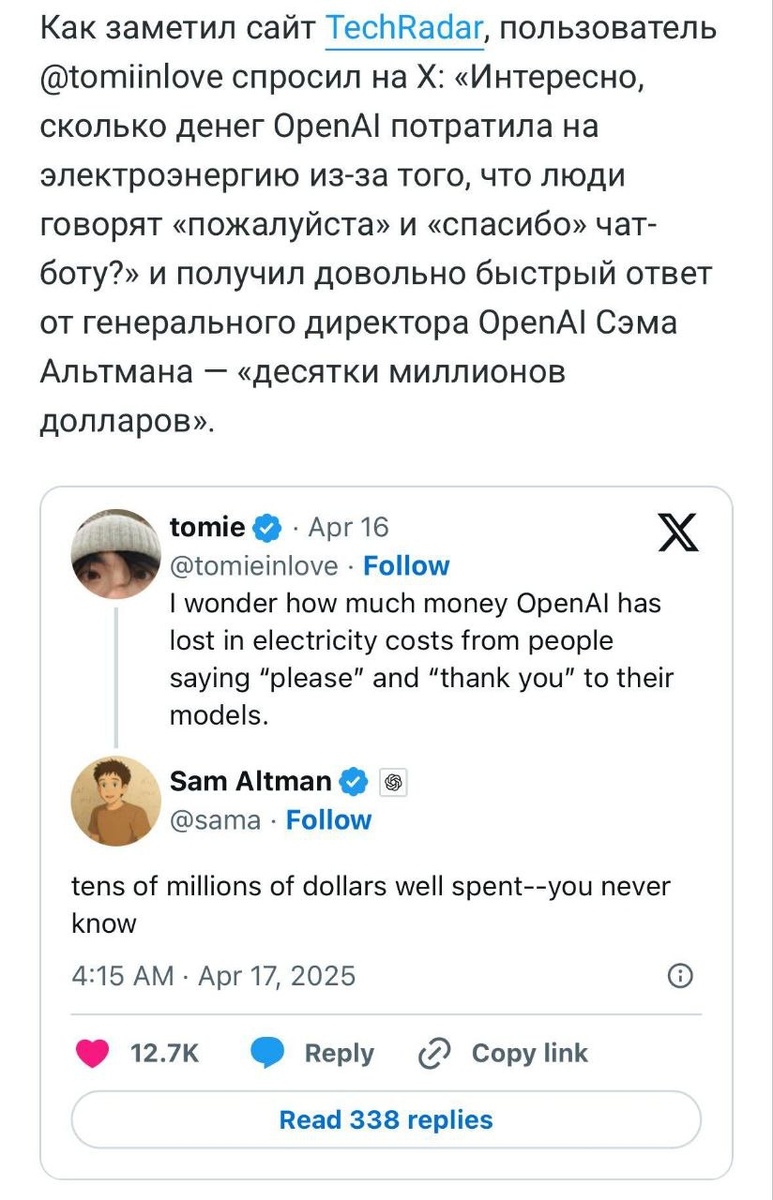773x1200 pixels.
Task: Click the X logo in the embedded tweet
Action: (x=677, y=534)
